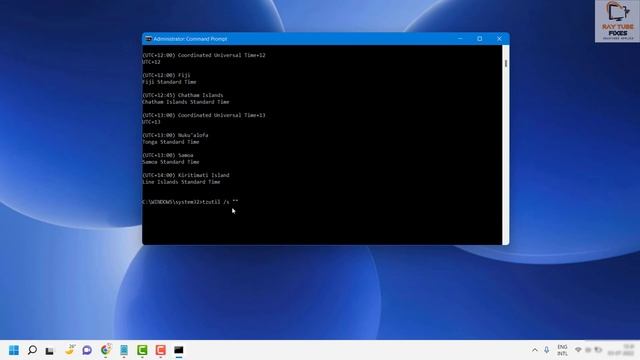Open the red Camtasia recorder icon

(x=160, y=350)
